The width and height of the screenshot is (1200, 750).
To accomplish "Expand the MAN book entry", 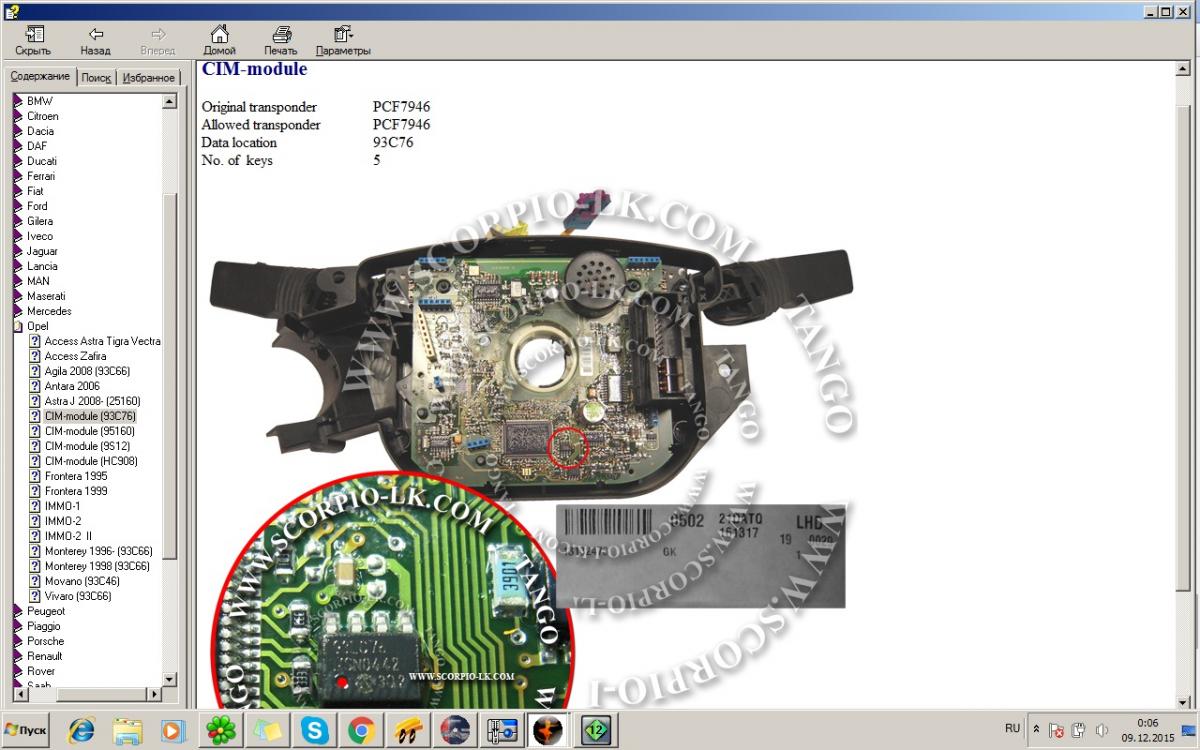I will pos(38,281).
